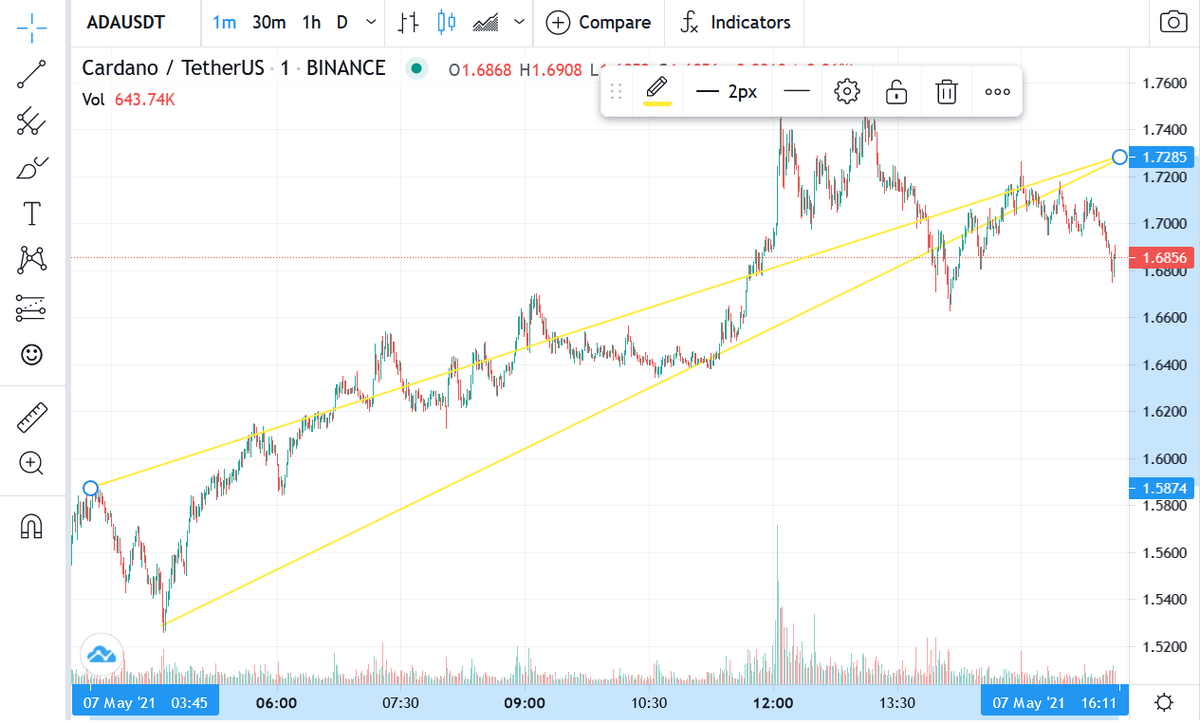The image size is (1200, 725).
Task: Open drawing settings gear in floating toolbar
Action: point(847,92)
